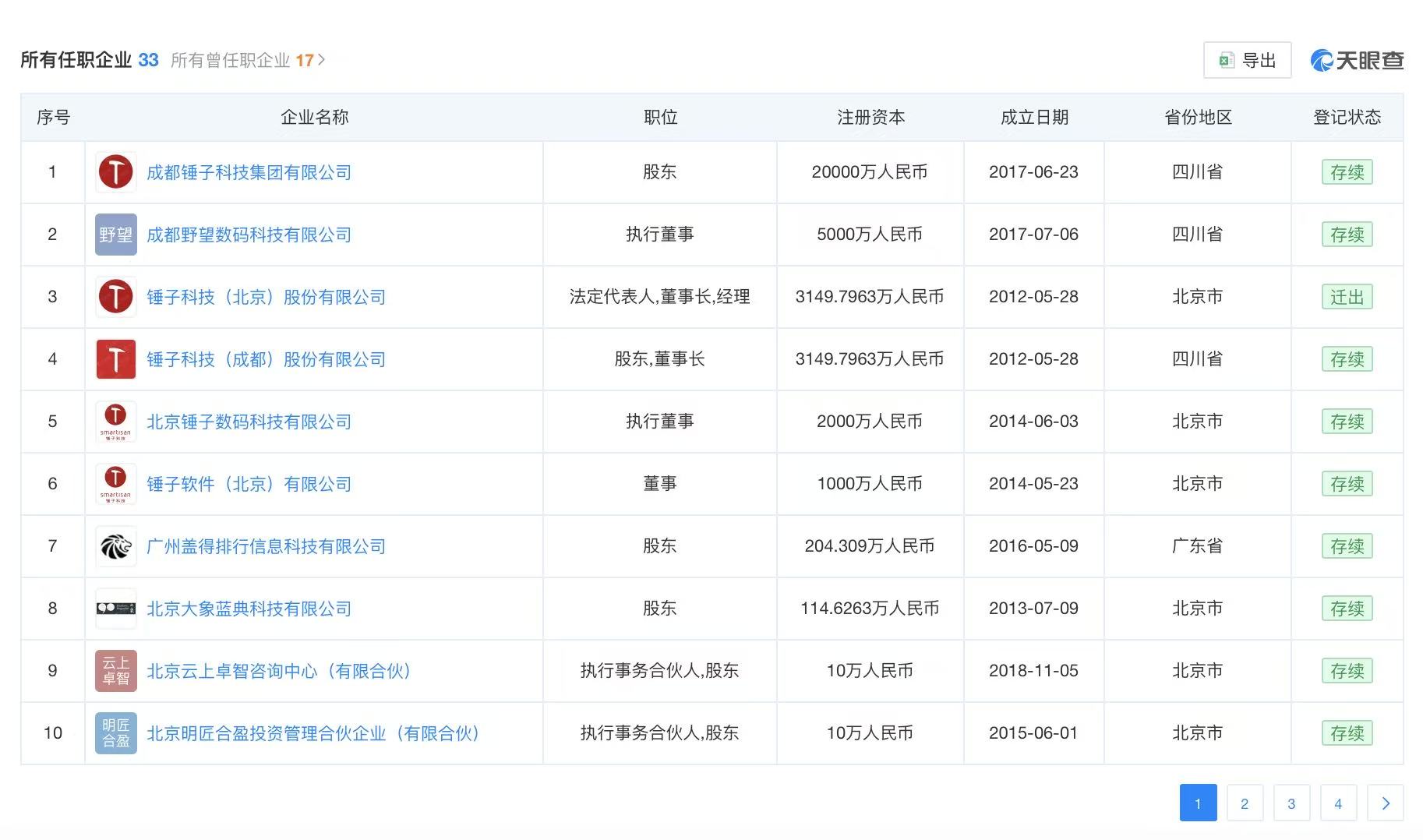This screenshot has height=840, width=1423.
Task: Jump to page 4
Action: pyautogui.click(x=1338, y=803)
